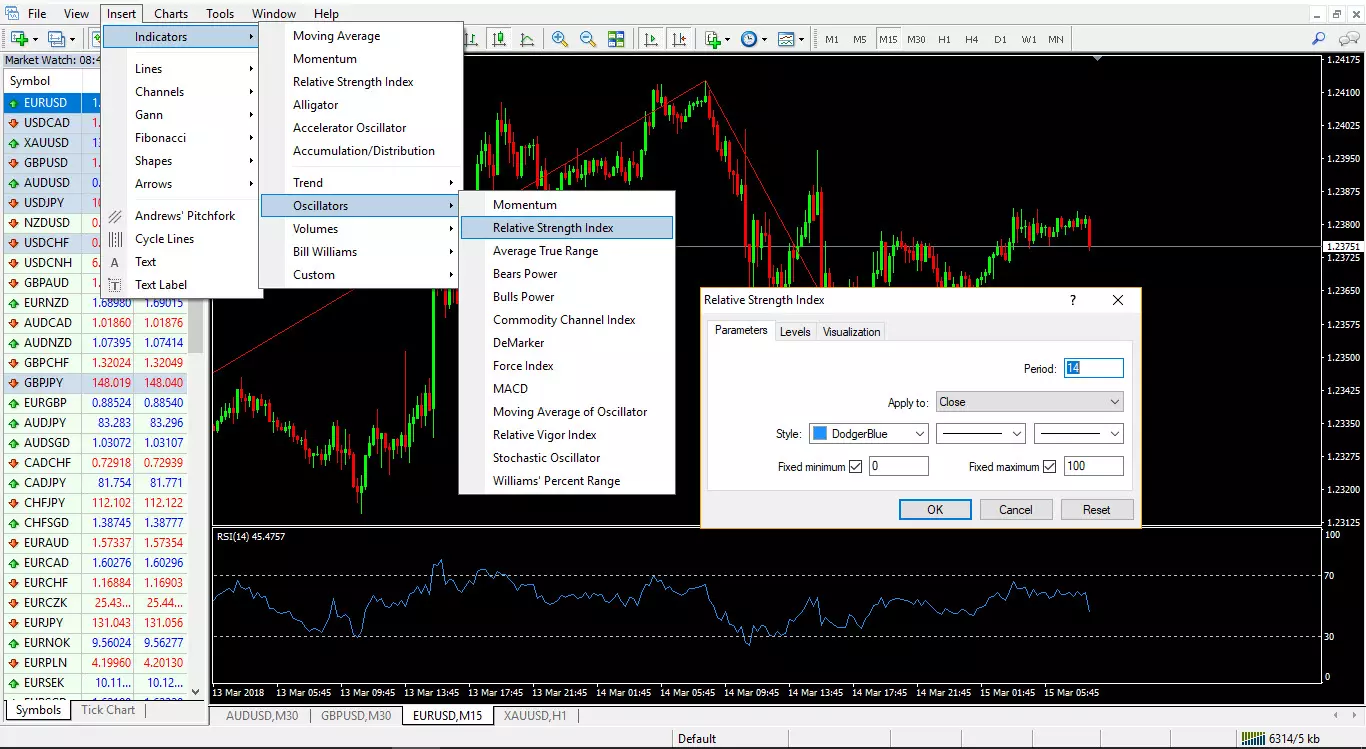1366x749 pixels.
Task: Choose Relative Strength Index under Oscillators
Action: pos(567,228)
